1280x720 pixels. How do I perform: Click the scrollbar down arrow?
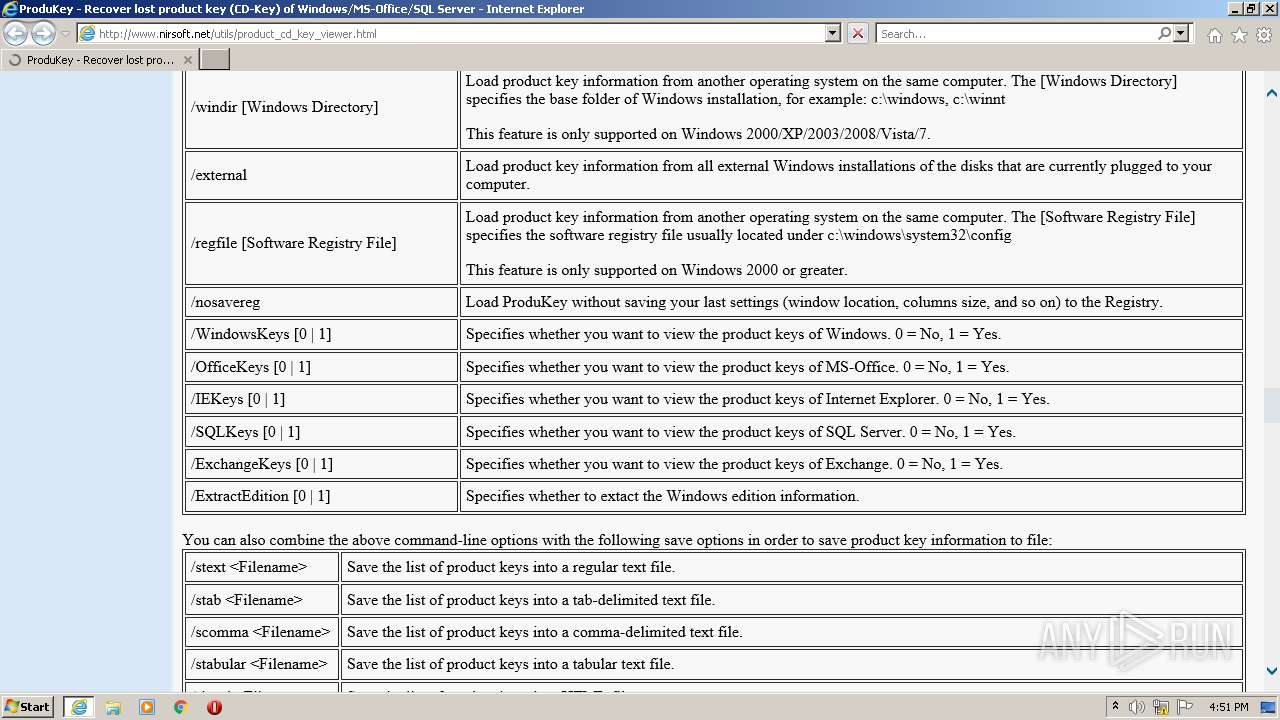[x=1271, y=671]
